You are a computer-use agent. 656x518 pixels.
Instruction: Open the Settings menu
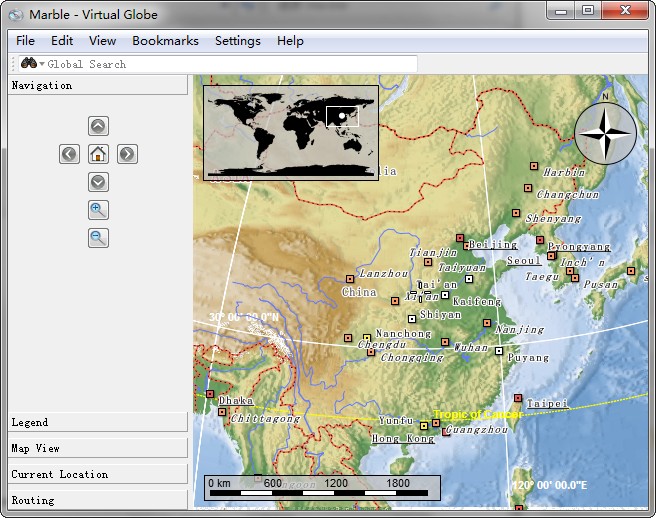(x=237, y=41)
